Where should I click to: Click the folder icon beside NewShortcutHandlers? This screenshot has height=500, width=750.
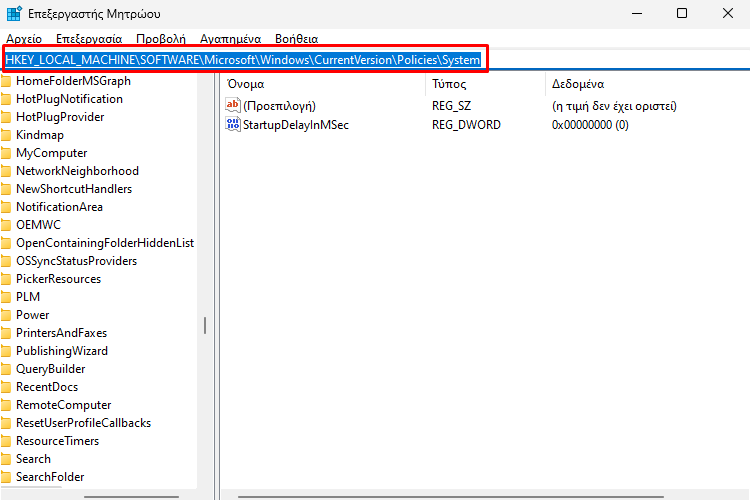coord(6,189)
